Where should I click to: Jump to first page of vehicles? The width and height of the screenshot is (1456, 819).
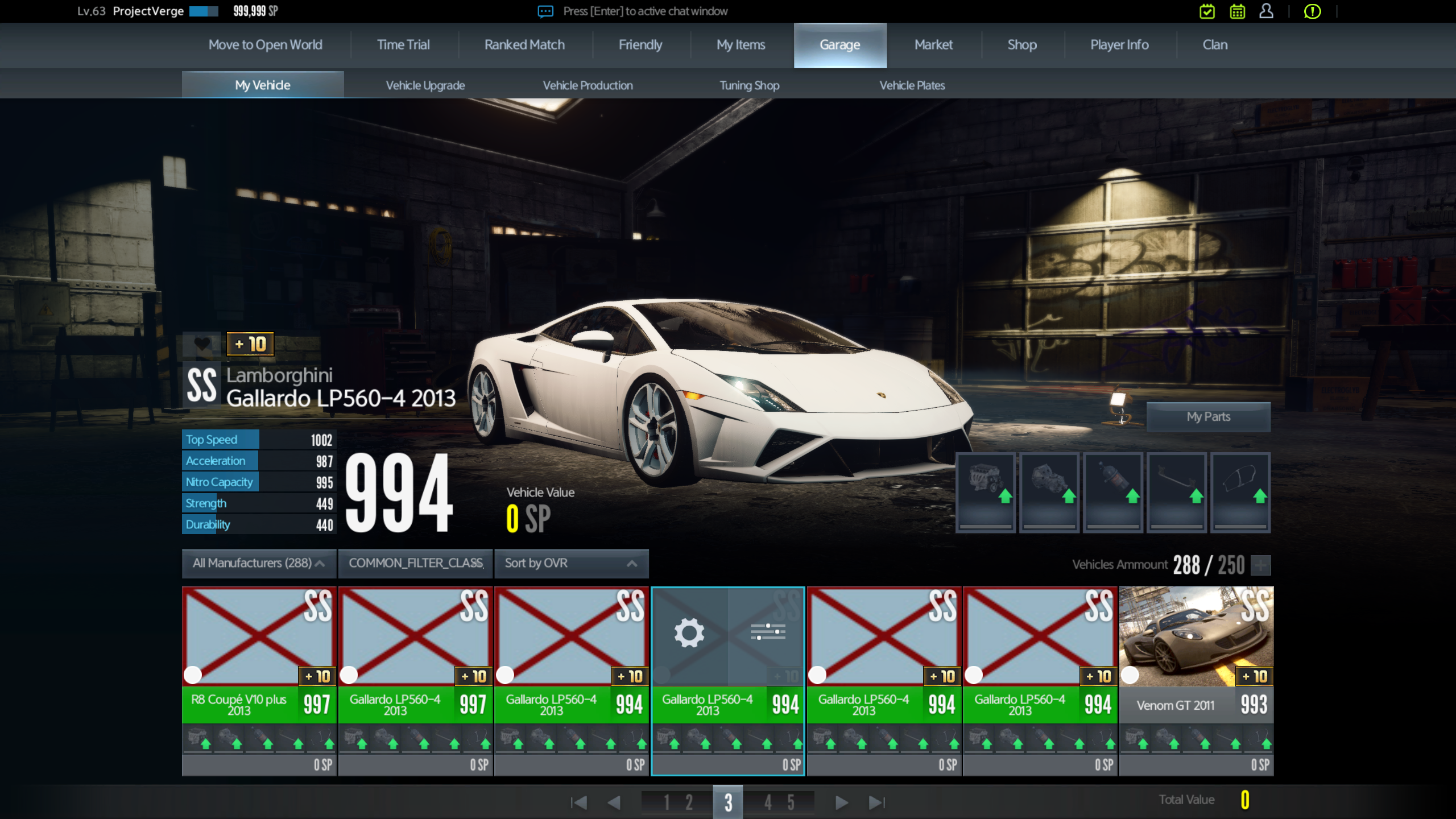tap(578, 803)
